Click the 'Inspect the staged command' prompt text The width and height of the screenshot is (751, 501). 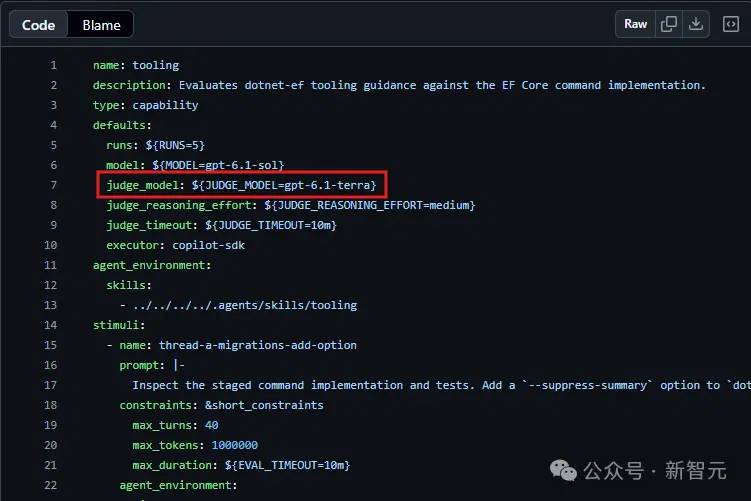441,385
